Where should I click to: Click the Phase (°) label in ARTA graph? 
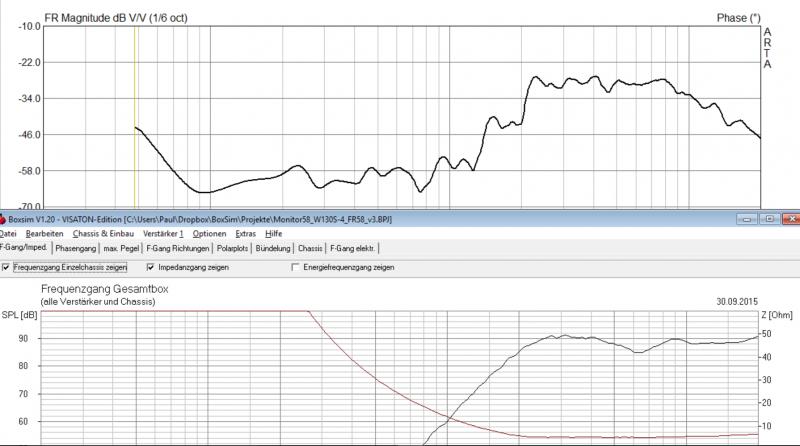click(x=738, y=18)
